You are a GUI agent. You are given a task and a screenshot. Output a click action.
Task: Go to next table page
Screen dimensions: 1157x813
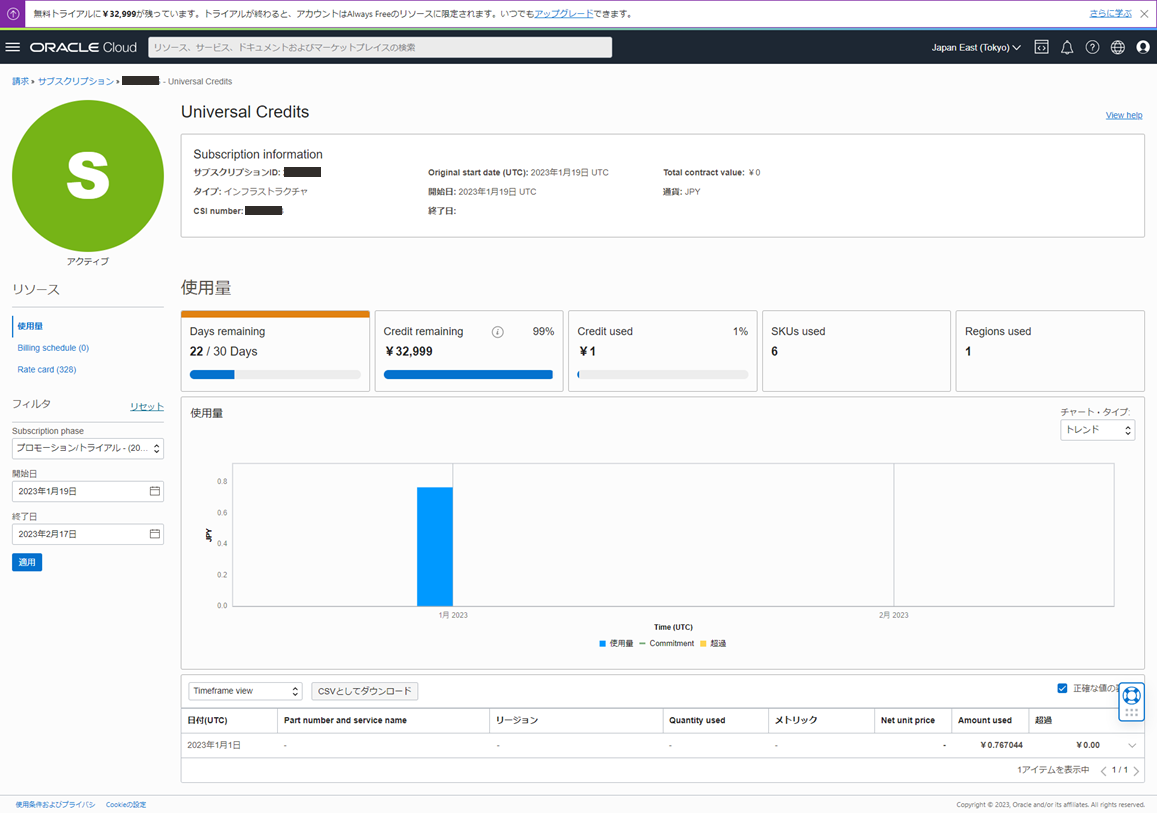[1136, 771]
